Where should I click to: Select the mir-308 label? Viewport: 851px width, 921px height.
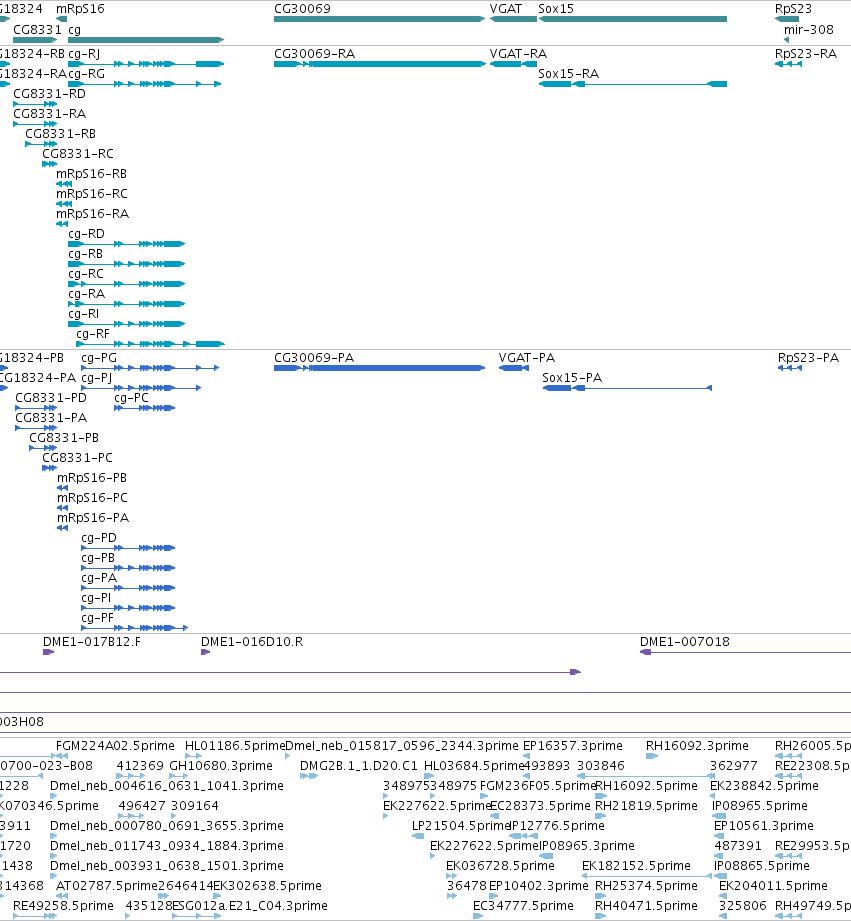[808, 29]
